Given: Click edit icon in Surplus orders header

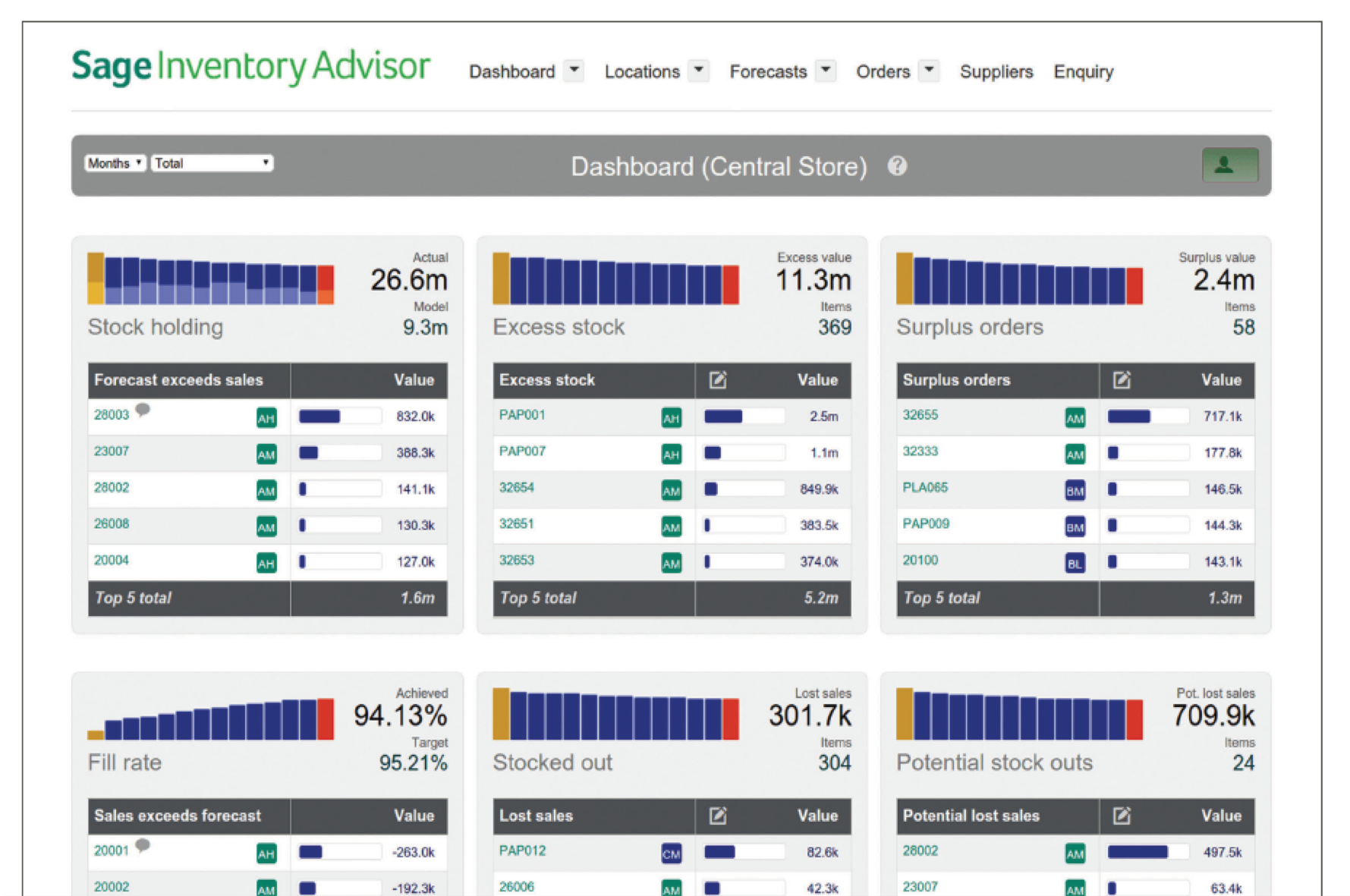Looking at the screenshot, I should click(x=1122, y=380).
